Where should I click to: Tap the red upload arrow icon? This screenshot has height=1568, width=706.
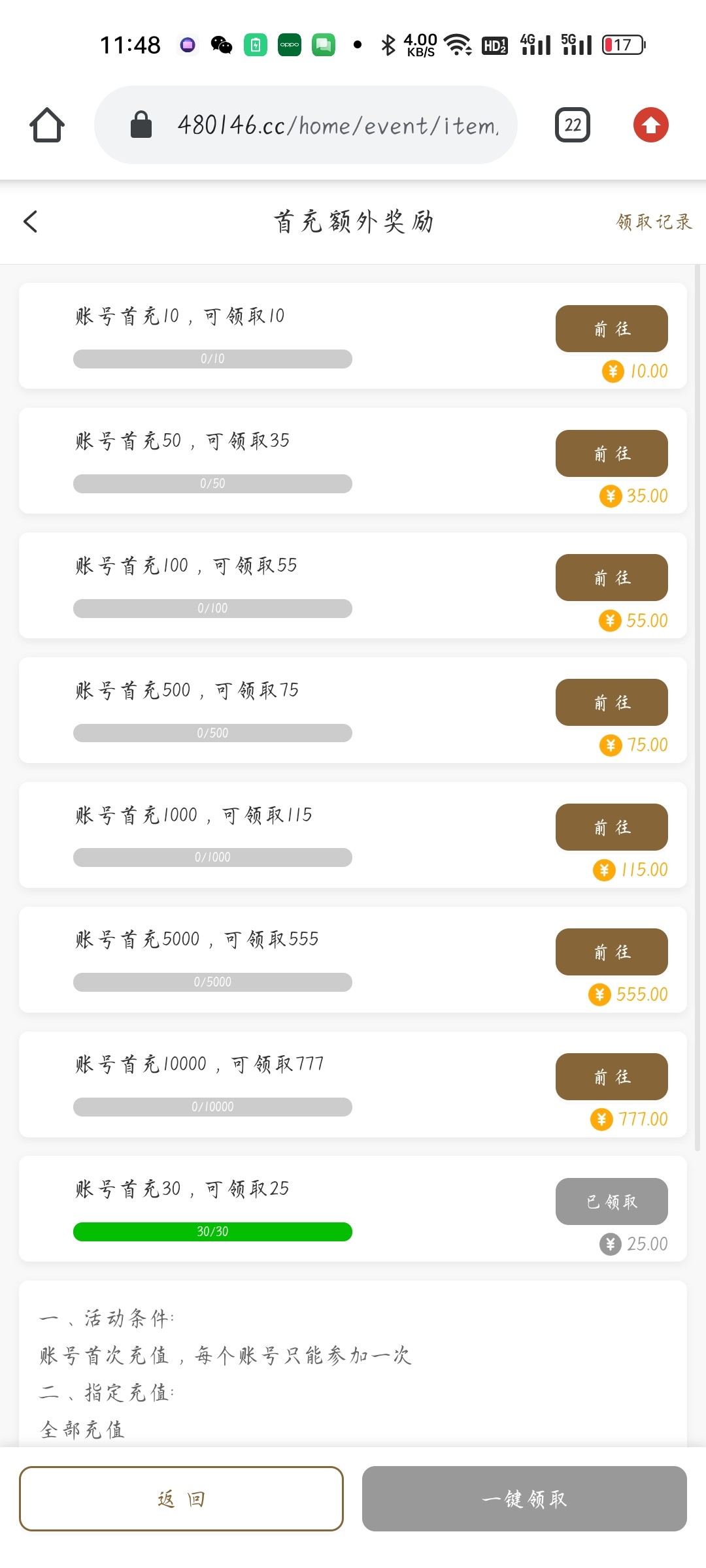click(650, 125)
